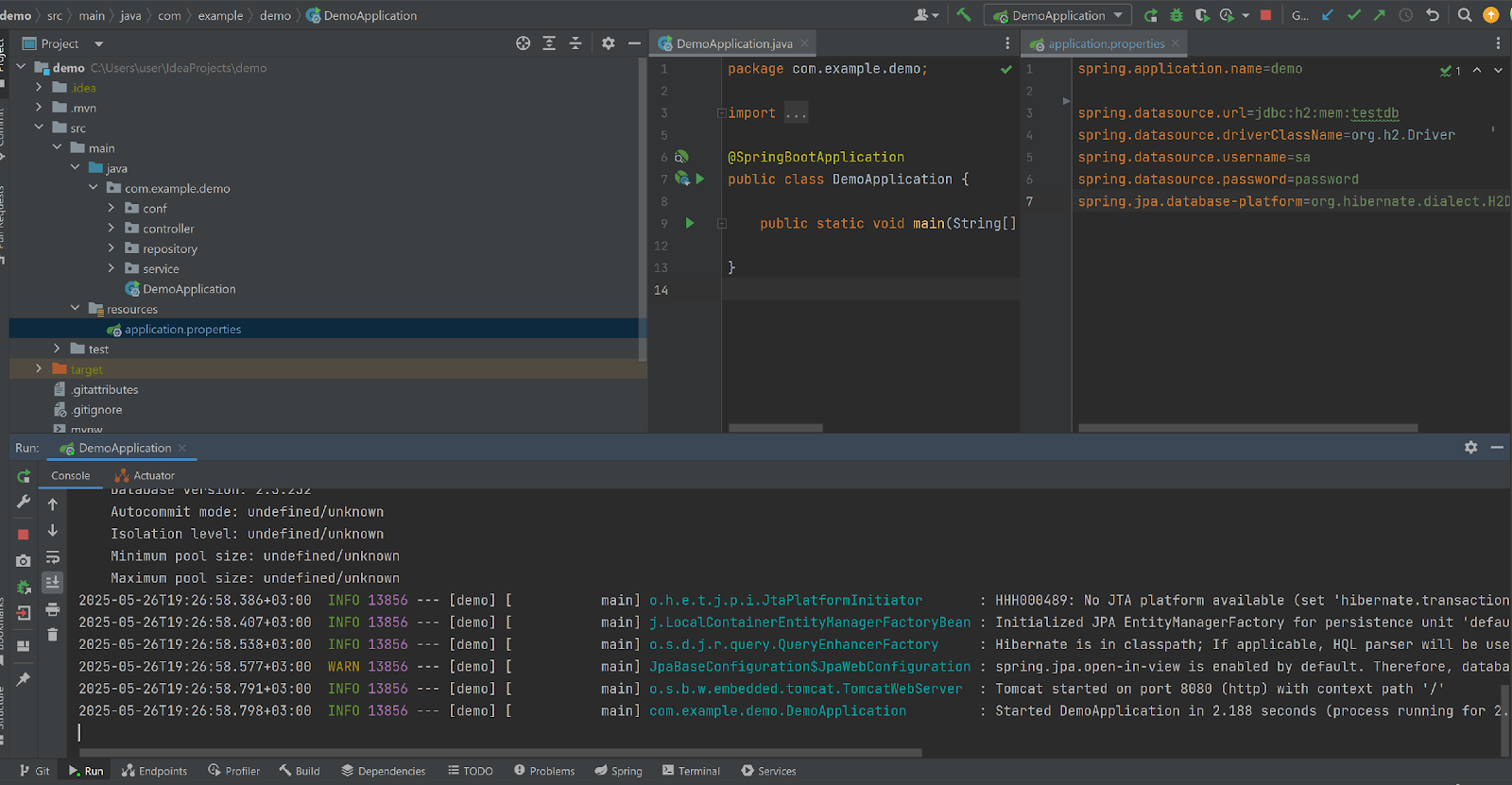Open Search Everywhere magnifier icon

(x=1465, y=15)
